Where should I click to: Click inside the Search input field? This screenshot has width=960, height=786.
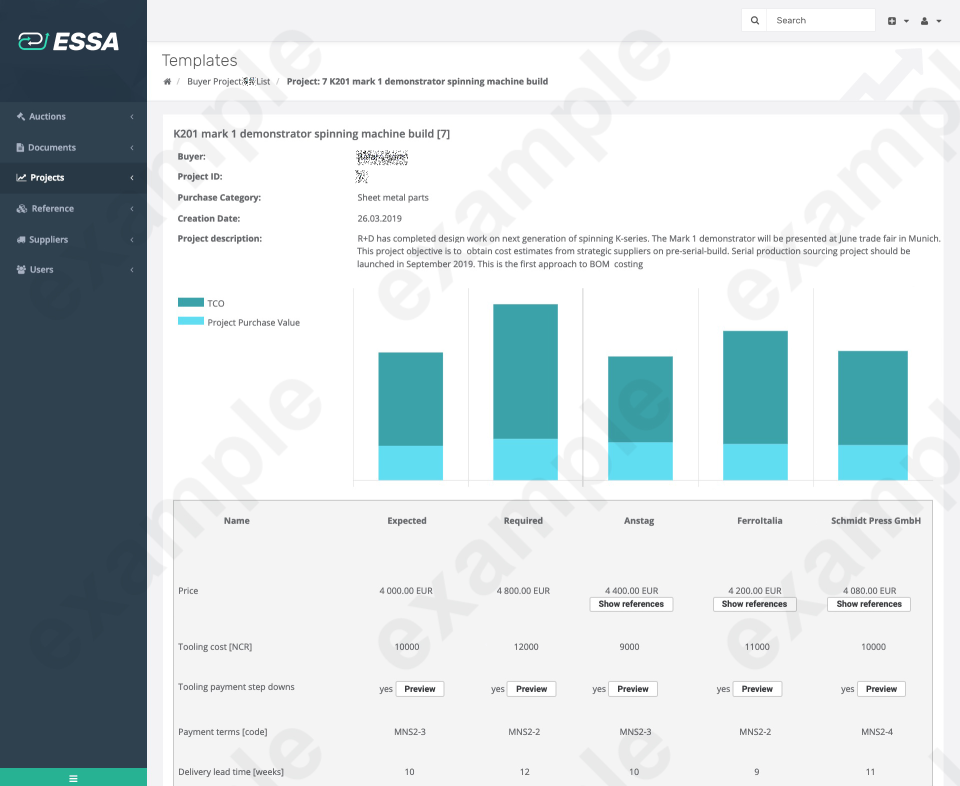point(820,19)
